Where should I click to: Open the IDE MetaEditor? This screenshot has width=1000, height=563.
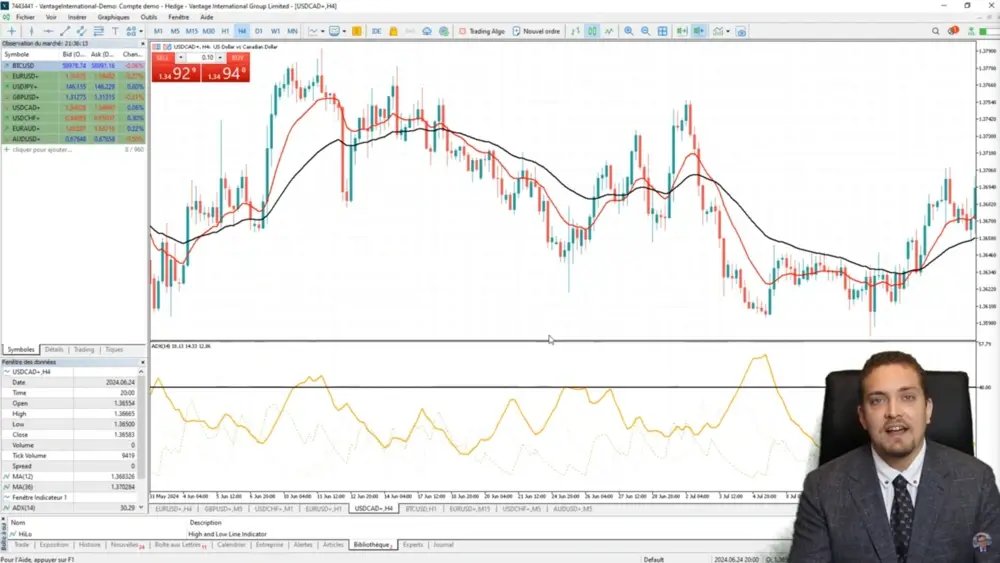click(376, 31)
